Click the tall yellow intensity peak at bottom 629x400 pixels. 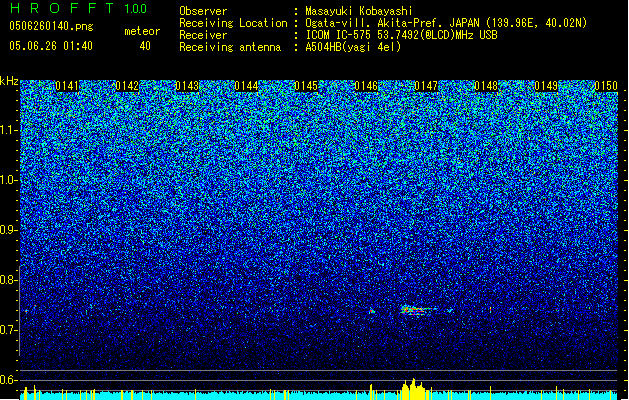pos(414,389)
